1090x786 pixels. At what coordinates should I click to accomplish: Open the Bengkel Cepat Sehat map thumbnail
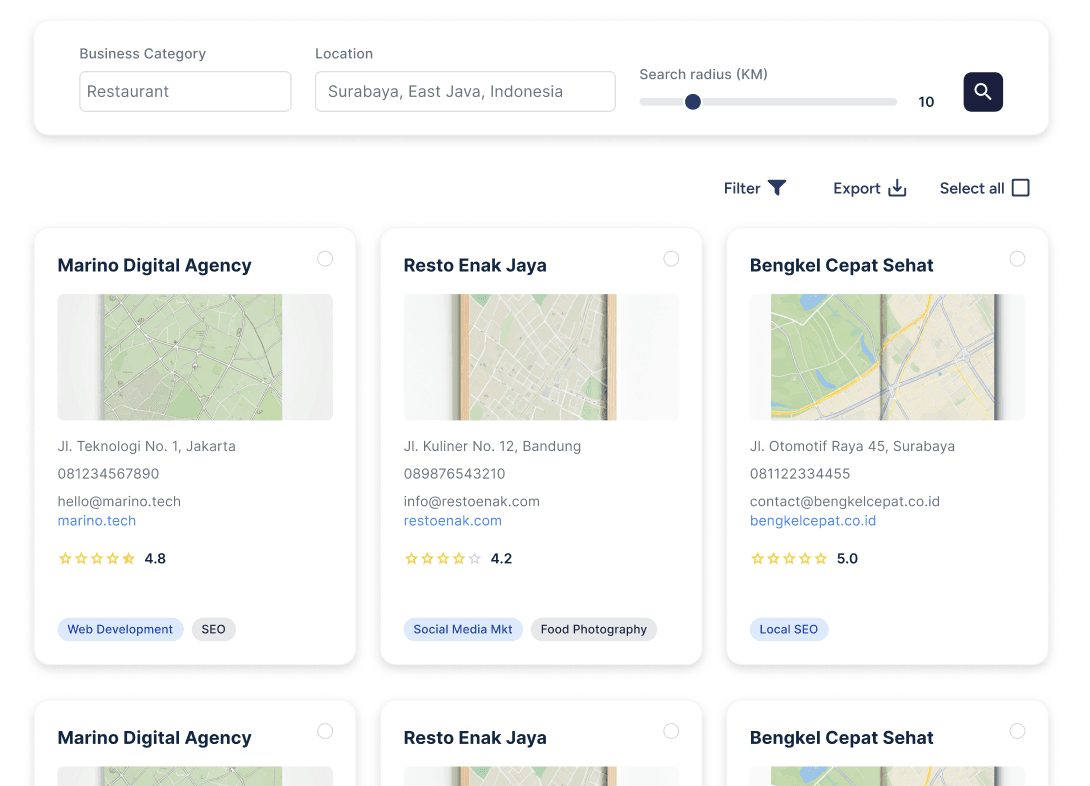(888, 357)
